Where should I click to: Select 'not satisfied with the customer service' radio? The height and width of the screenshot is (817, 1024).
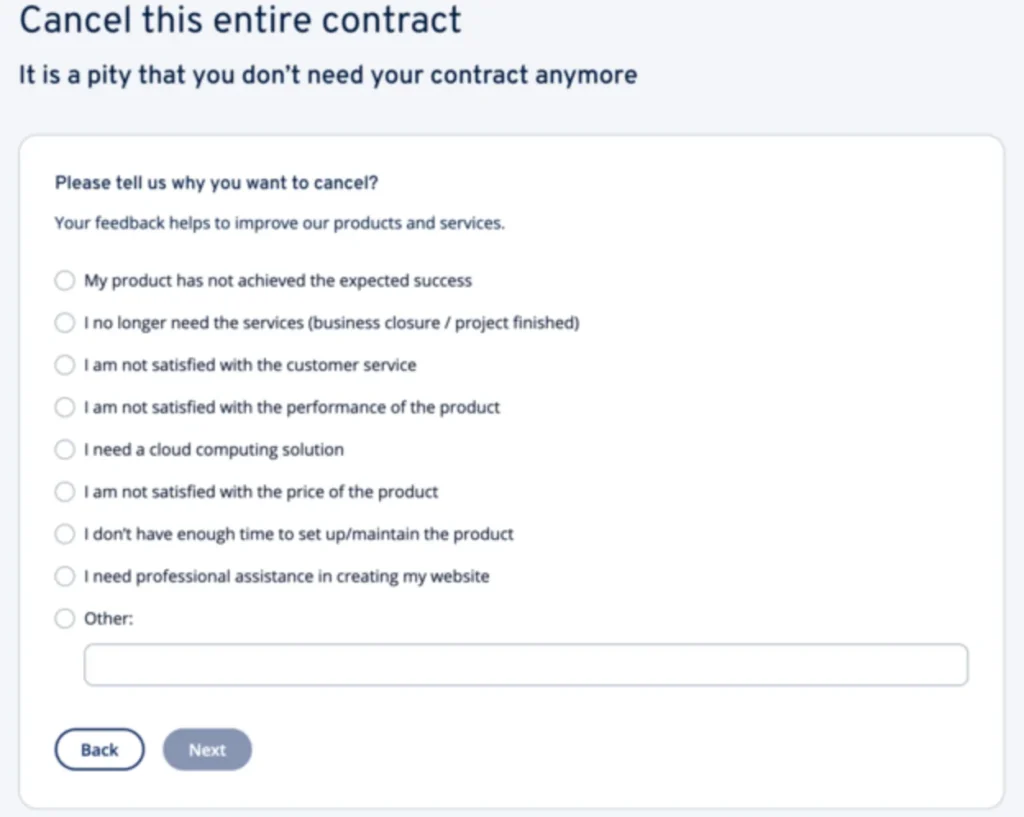point(65,365)
